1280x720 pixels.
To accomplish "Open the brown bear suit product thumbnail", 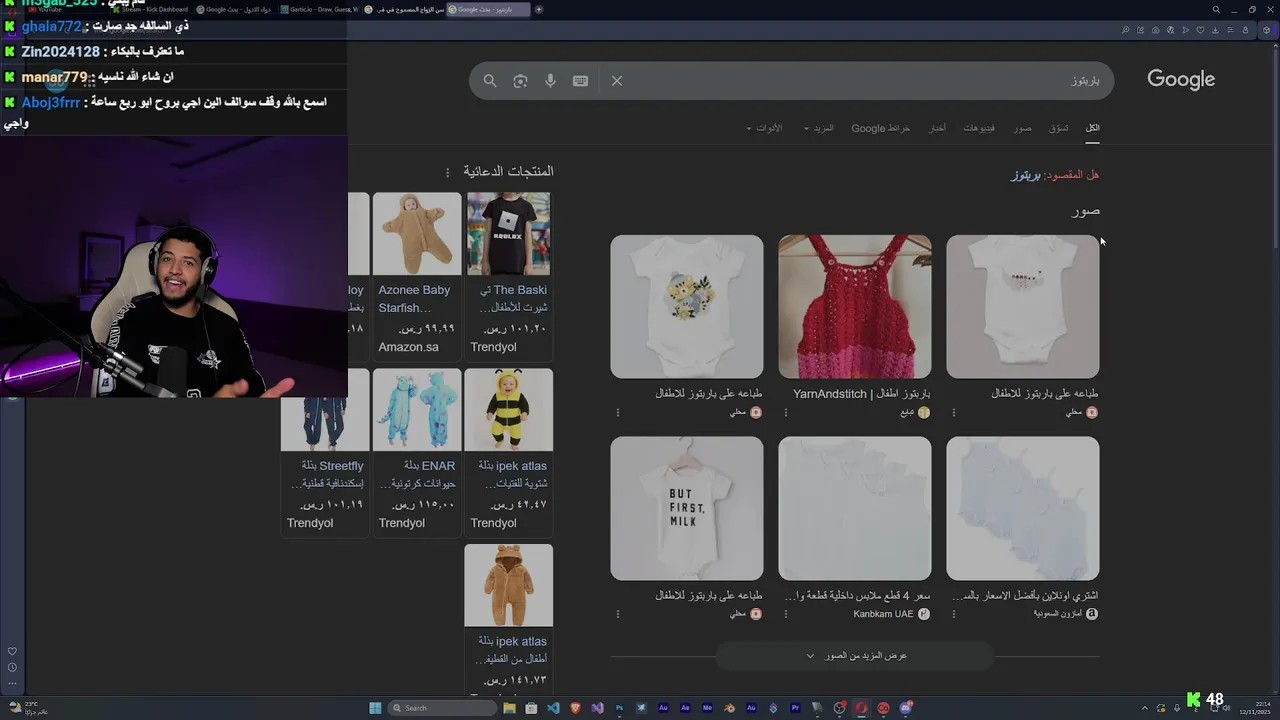I will point(509,586).
